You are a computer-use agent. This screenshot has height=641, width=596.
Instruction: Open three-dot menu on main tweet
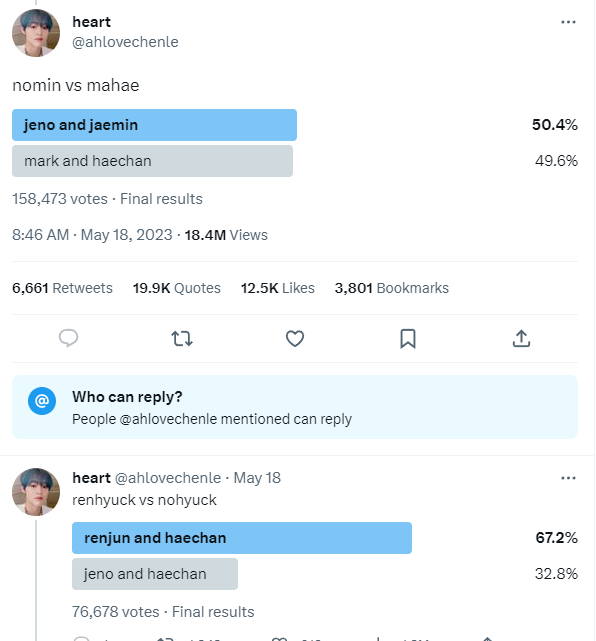(568, 22)
